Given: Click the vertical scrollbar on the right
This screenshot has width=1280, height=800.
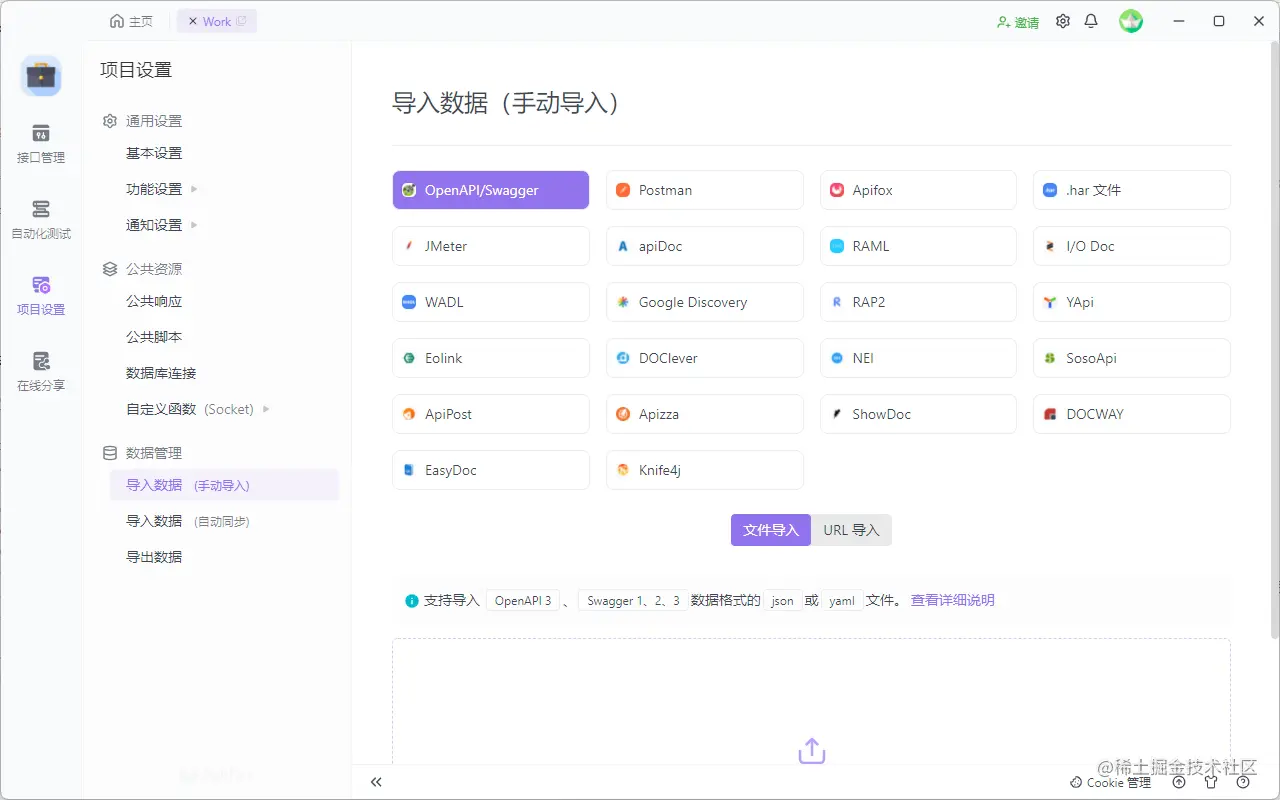Looking at the screenshot, I should (1274, 340).
